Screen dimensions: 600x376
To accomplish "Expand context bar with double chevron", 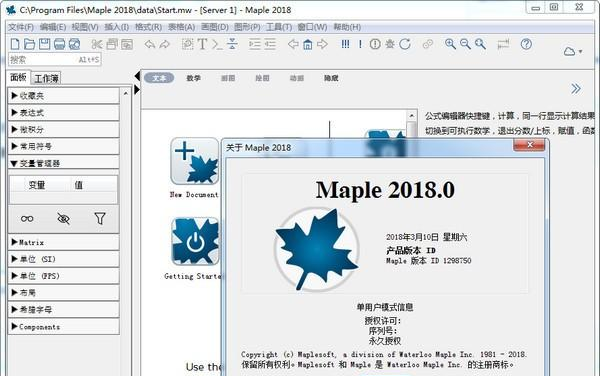I will [576, 89].
